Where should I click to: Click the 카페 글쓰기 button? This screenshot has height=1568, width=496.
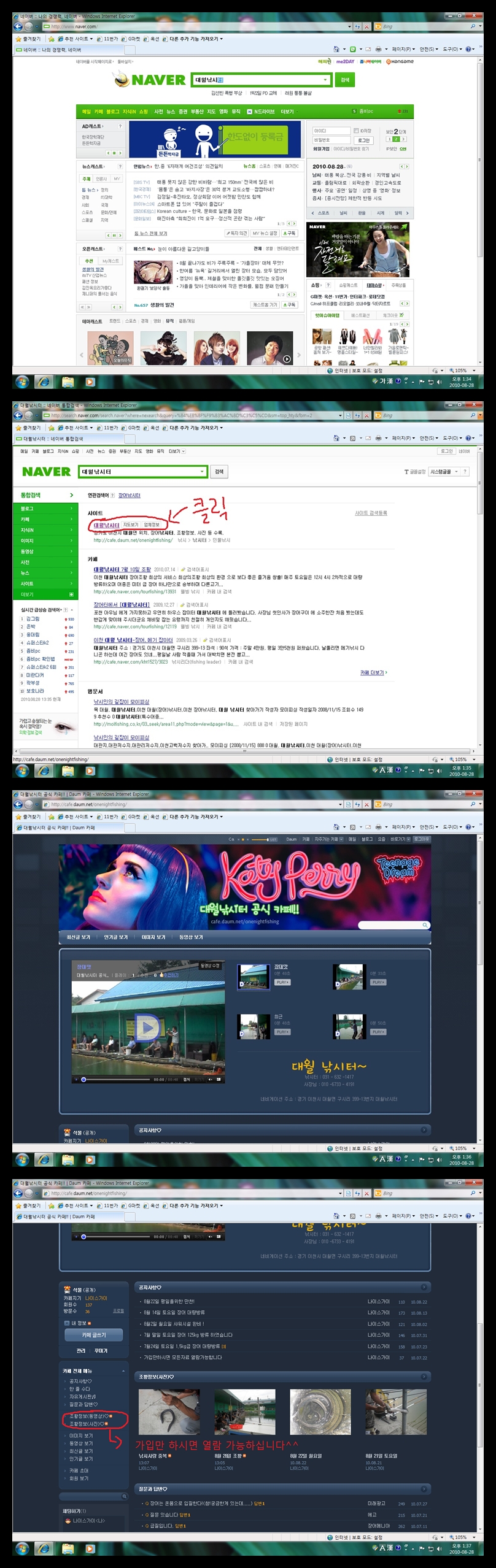(94, 1335)
